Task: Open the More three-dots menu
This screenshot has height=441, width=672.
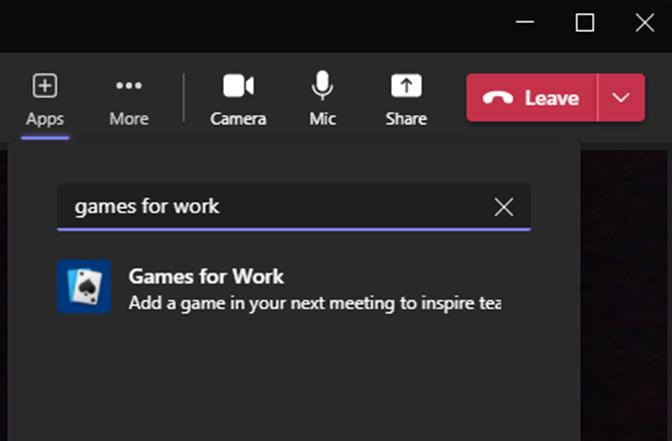Action: [129, 85]
